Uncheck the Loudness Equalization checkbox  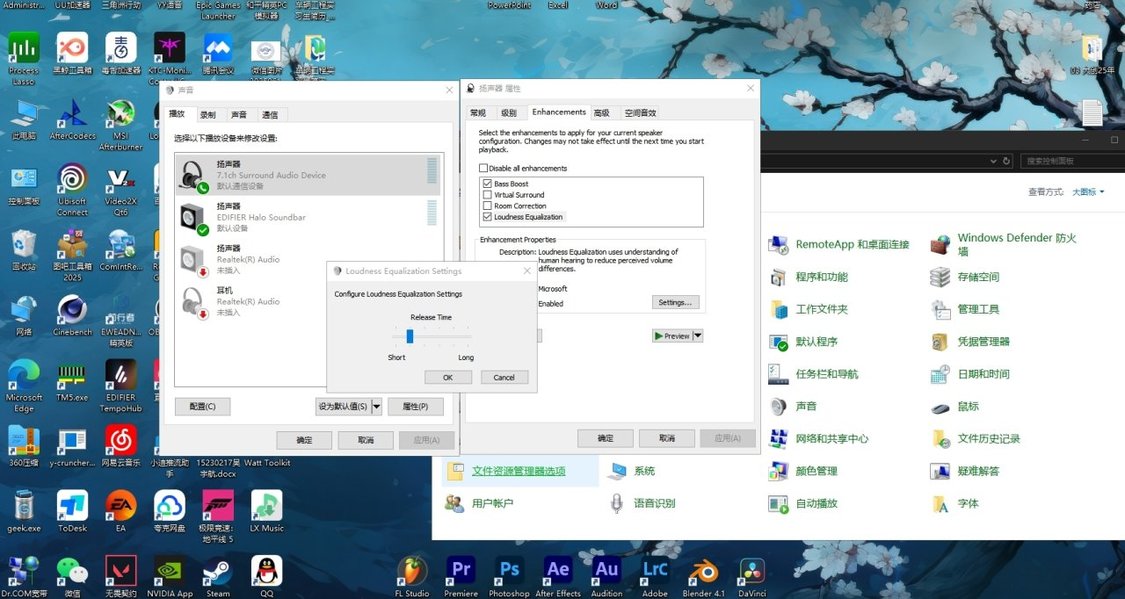click(x=488, y=217)
